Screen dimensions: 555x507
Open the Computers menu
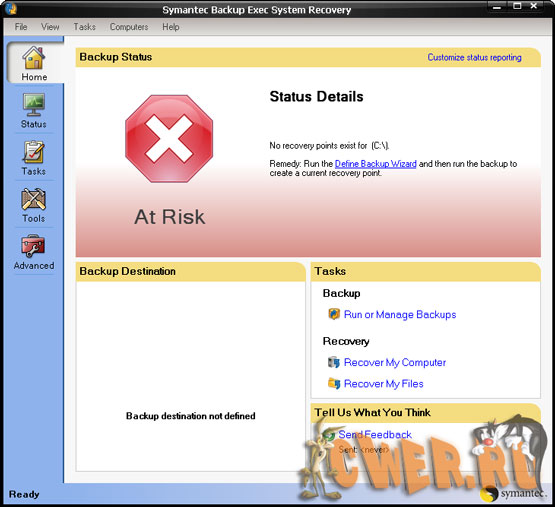coord(129,27)
